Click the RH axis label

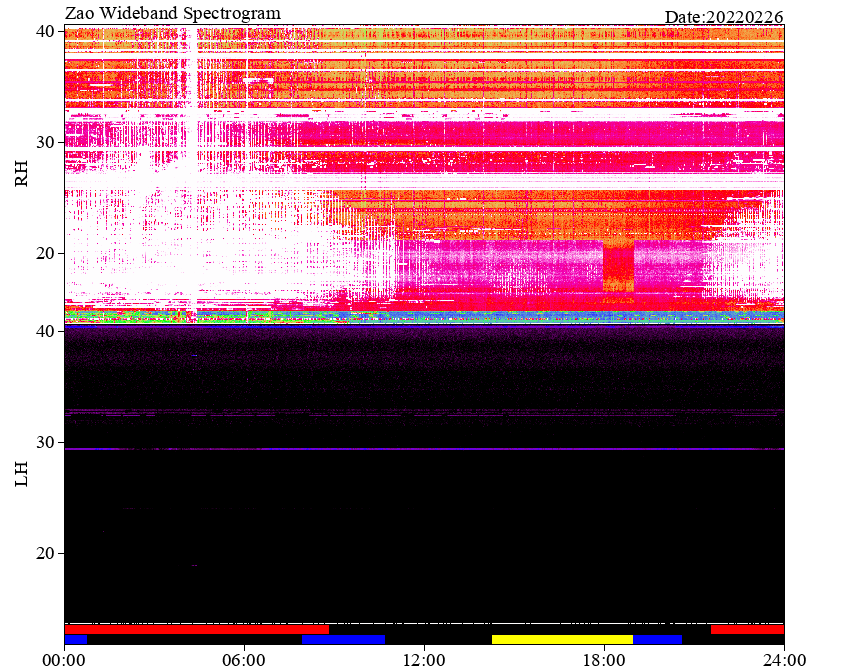(x=21, y=174)
